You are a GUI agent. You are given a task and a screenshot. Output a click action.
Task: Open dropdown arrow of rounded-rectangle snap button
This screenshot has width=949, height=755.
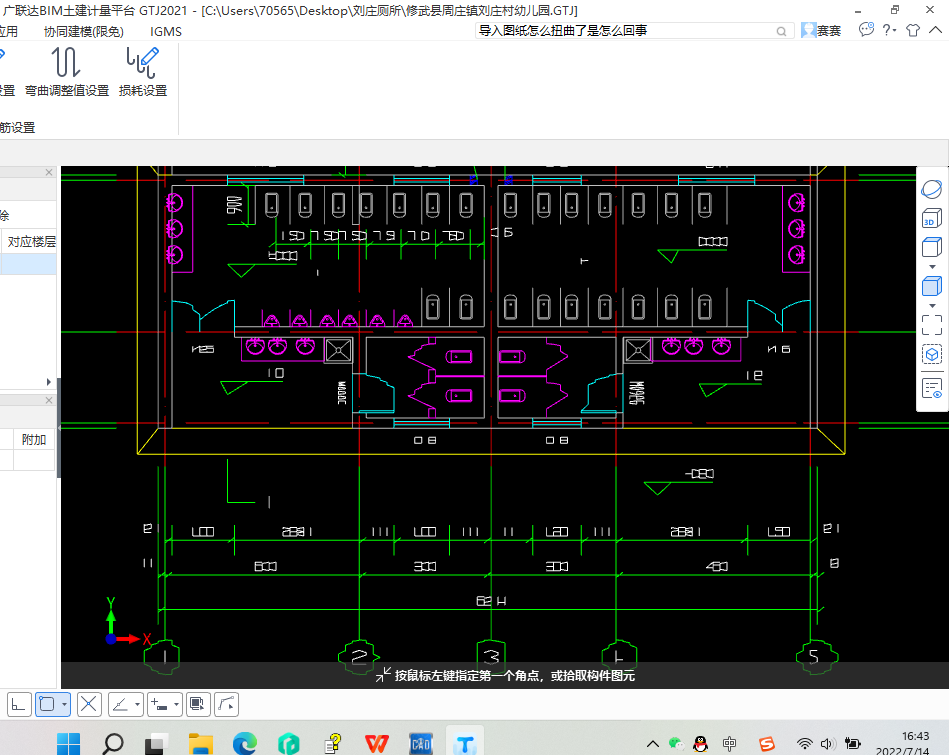click(x=64, y=704)
